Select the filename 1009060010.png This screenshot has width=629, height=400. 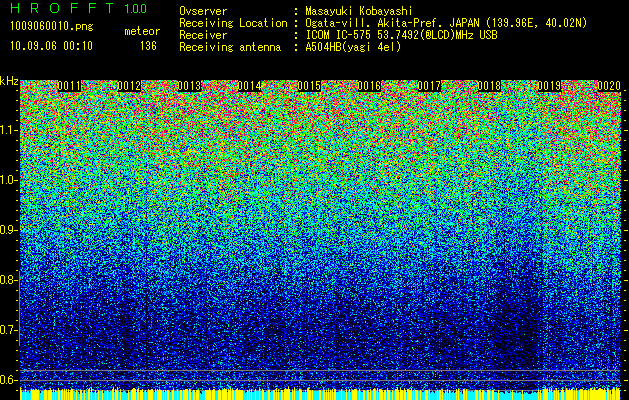point(52,26)
